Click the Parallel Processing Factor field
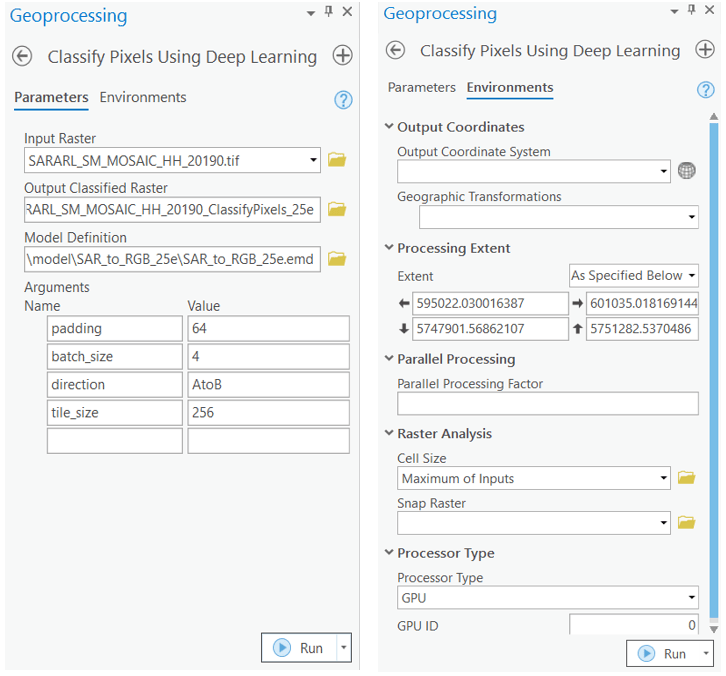Image resolution: width=726 pixels, height=676 pixels. 547,404
